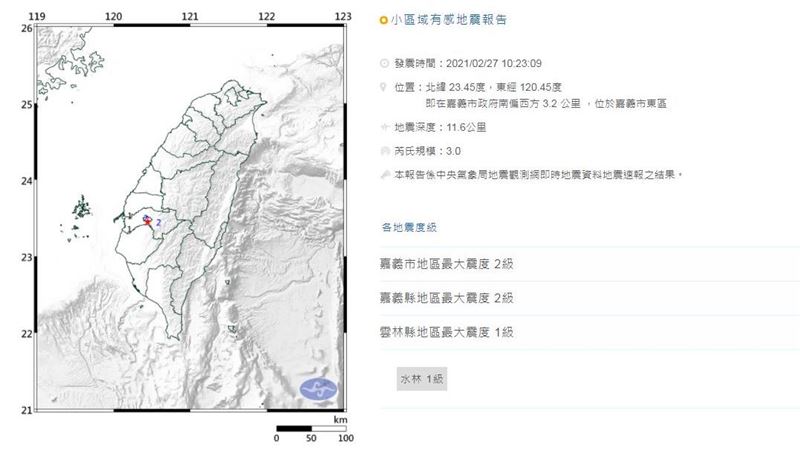800x450 pixels.
Task: Click the Penghu islands on the map
Action: 81,209
